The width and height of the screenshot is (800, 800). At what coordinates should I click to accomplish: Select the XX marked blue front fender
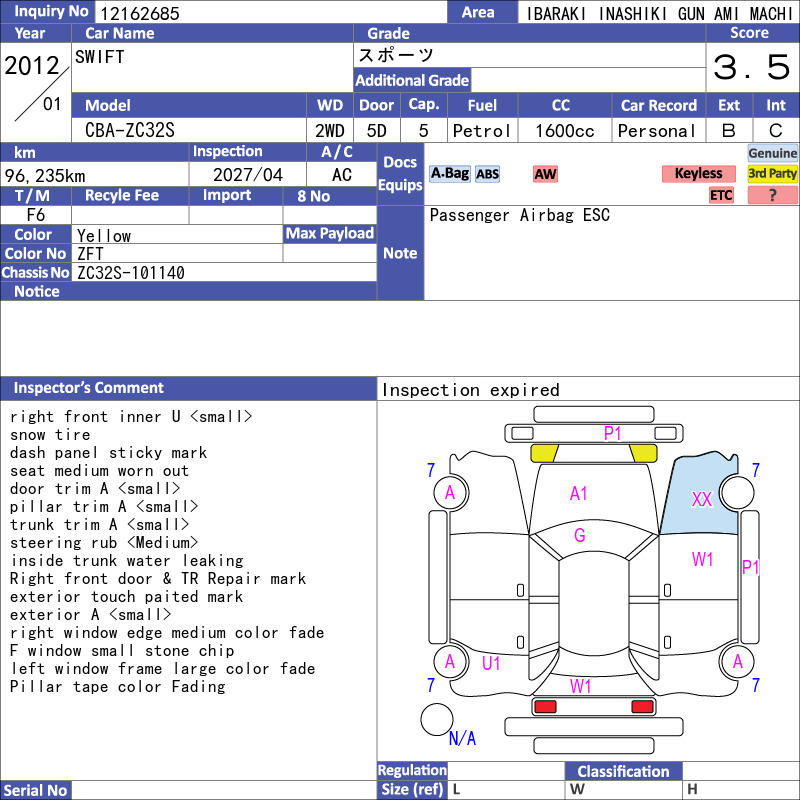click(x=700, y=495)
